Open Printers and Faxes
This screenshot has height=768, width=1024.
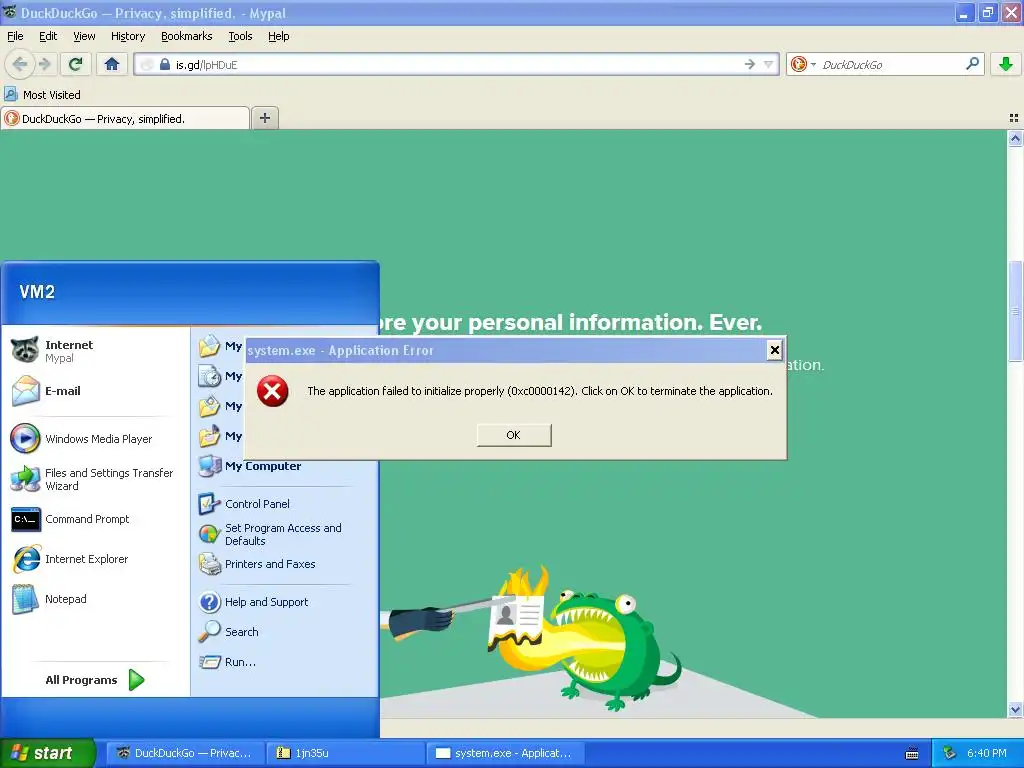(x=285, y=564)
